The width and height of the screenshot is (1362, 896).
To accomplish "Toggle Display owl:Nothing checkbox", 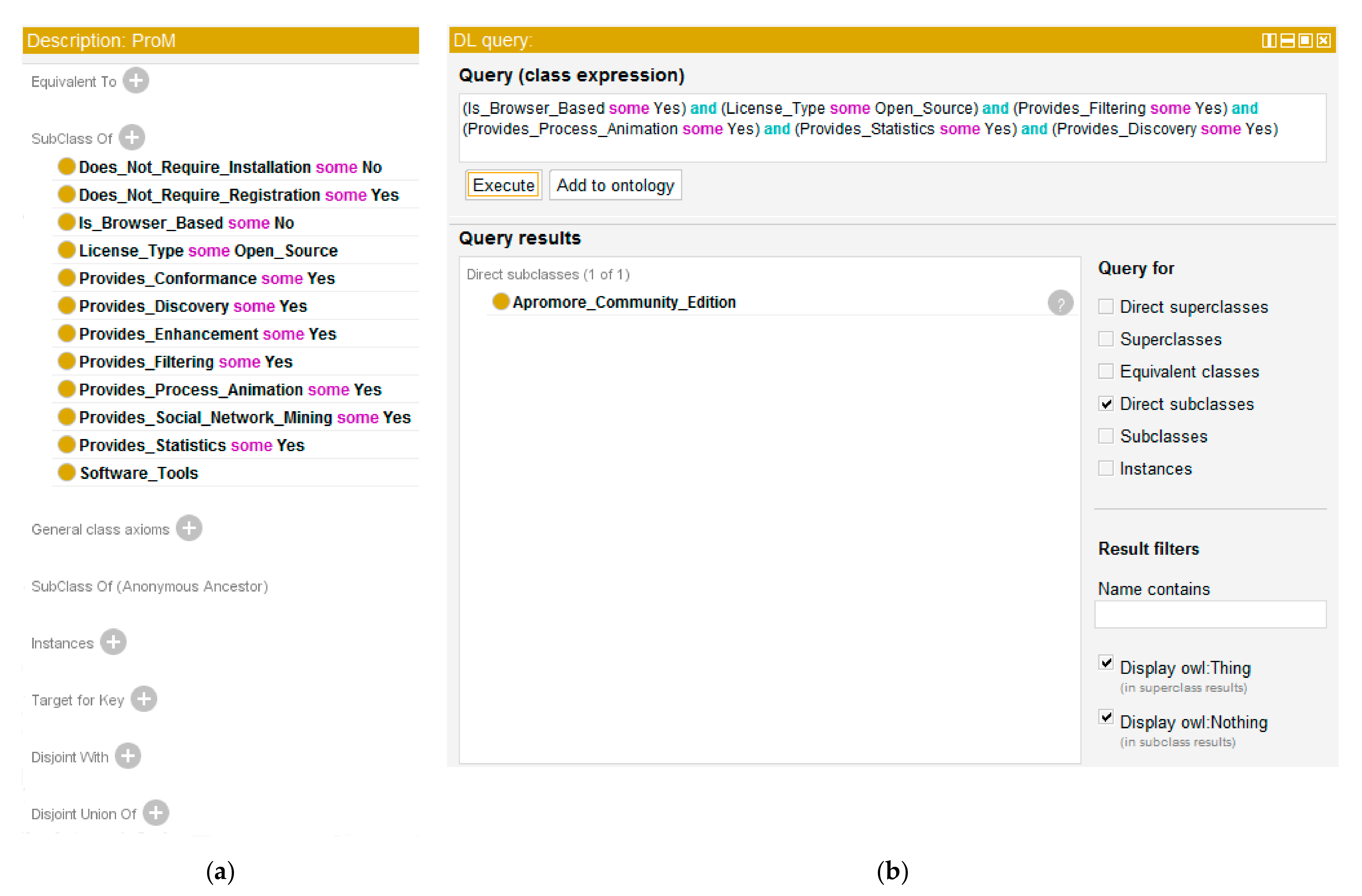I will (1106, 717).
